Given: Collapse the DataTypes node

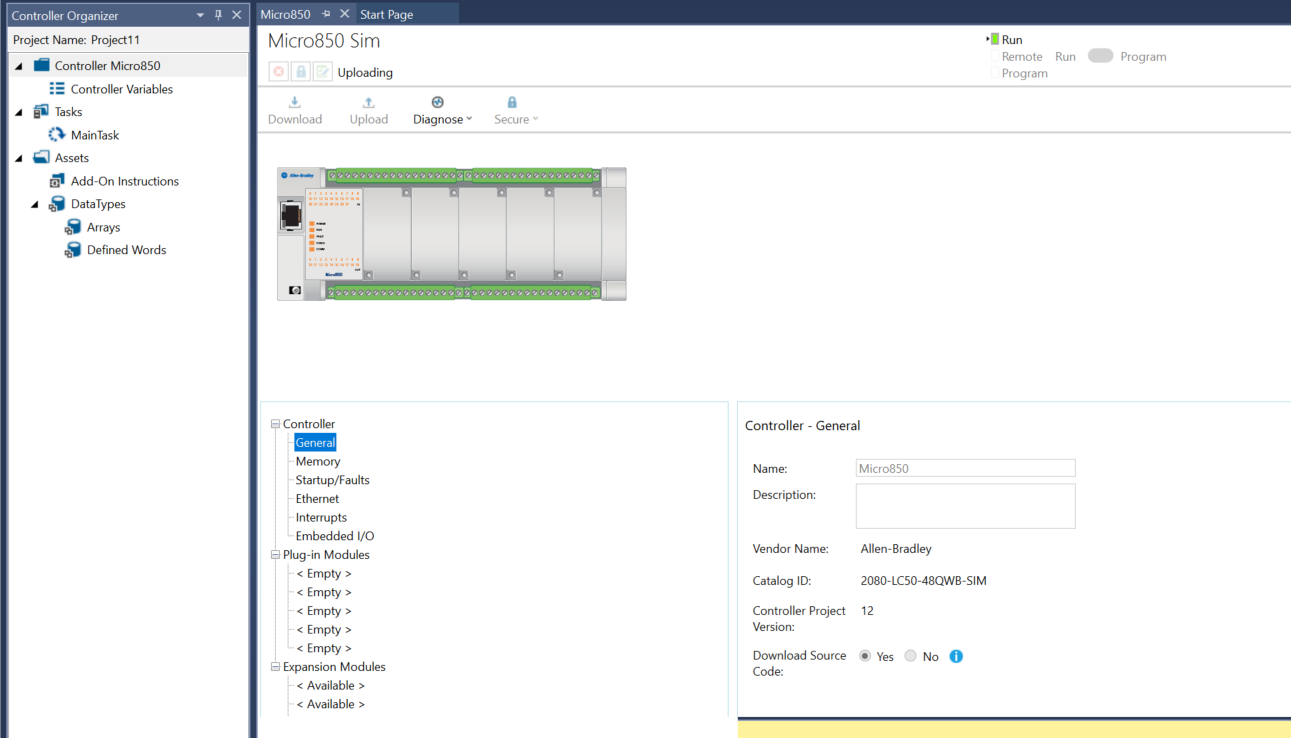Looking at the screenshot, I should (x=35, y=204).
